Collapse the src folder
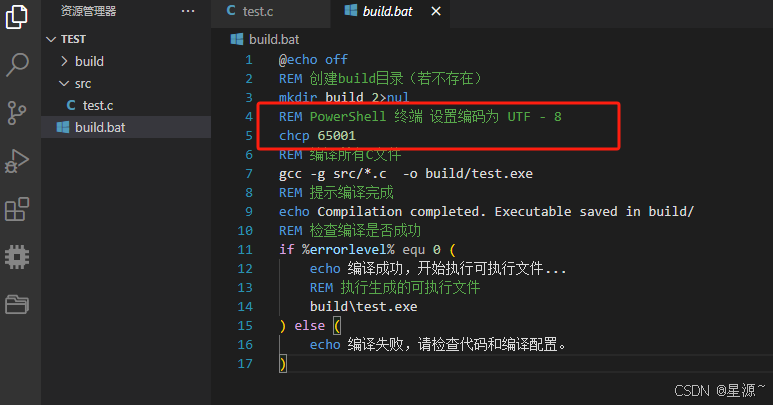The height and width of the screenshot is (405, 773). coord(64,83)
